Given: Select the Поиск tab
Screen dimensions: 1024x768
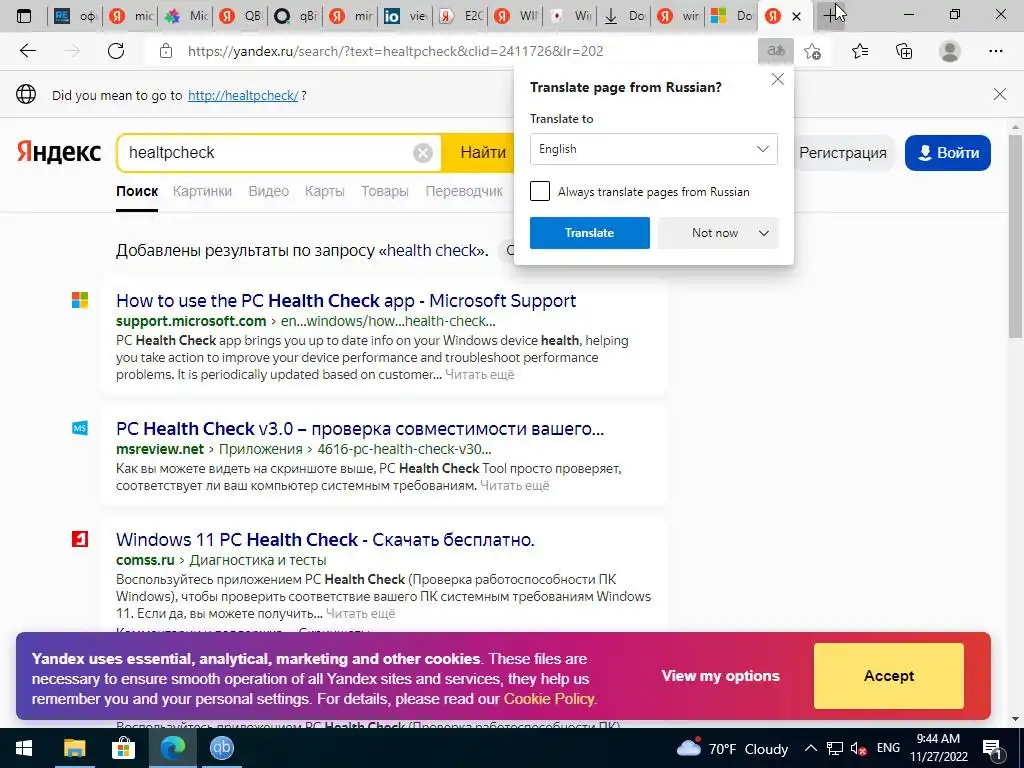Looking at the screenshot, I should [x=137, y=191].
